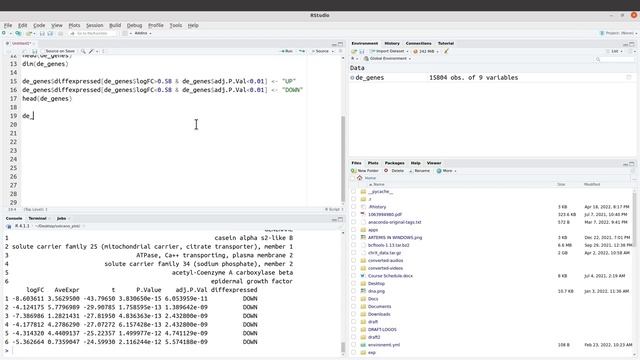
Task: Click the Open Project icon in main toolbar
Action: (x=29, y=33)
